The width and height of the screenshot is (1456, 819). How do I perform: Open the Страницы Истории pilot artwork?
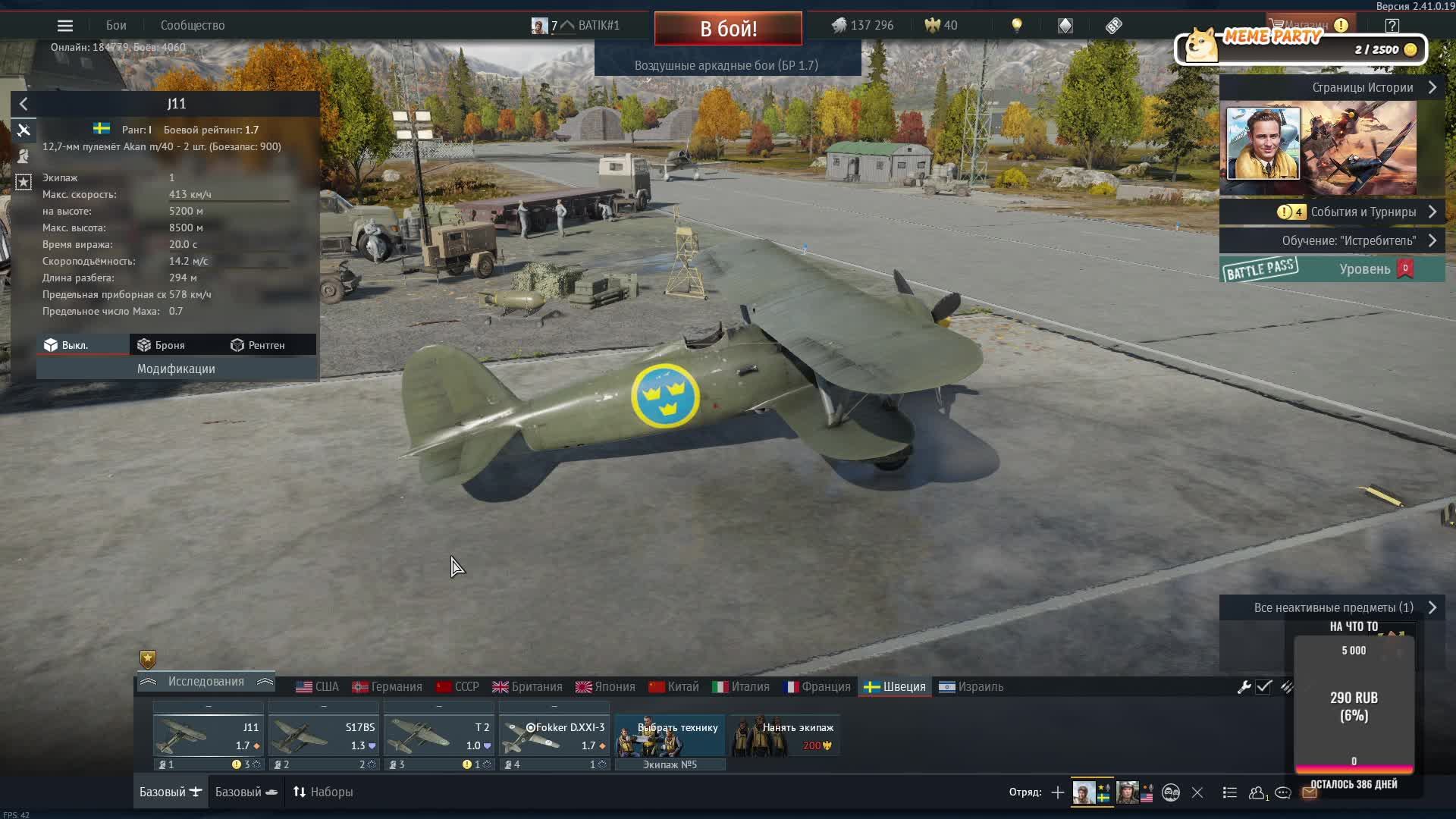coord(1263,143)
